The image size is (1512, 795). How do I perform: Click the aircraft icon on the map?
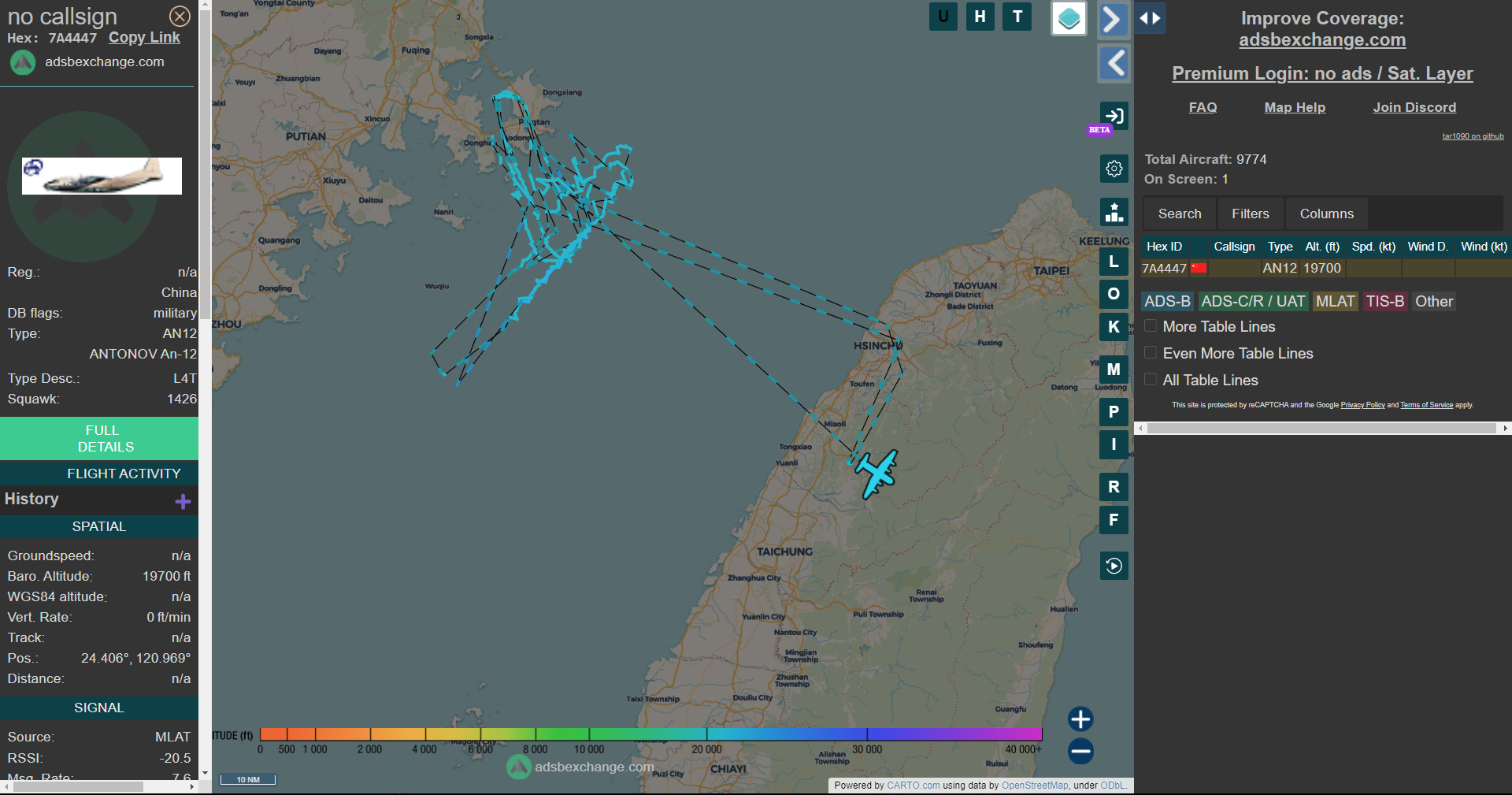pyautogui.click(x=876, y=474)
